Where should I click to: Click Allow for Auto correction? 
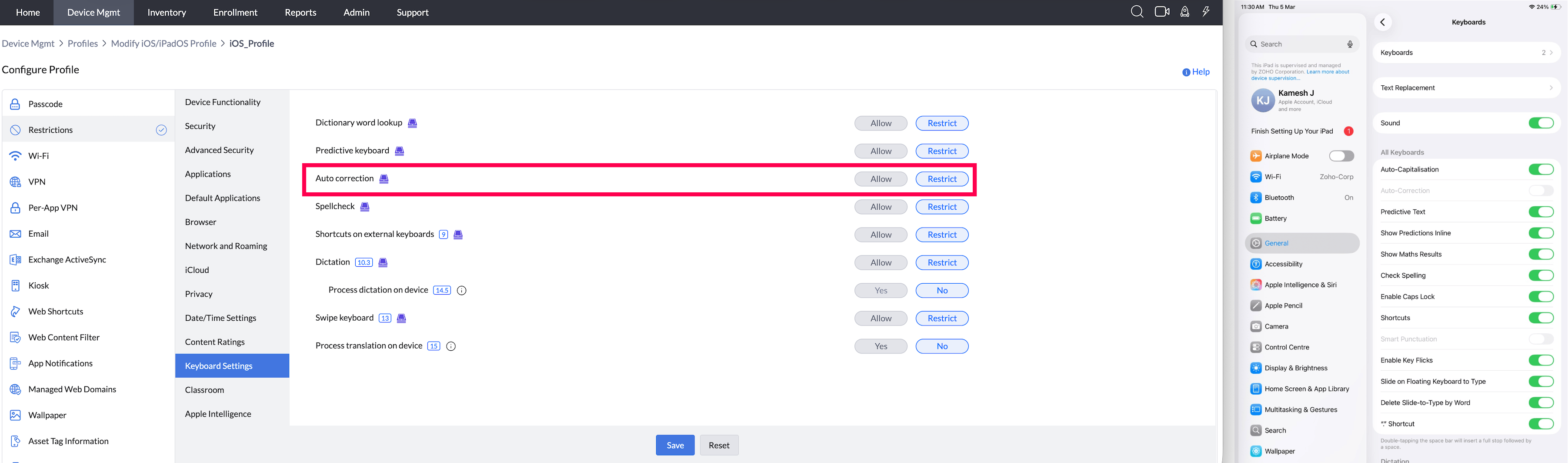(880, 178)
